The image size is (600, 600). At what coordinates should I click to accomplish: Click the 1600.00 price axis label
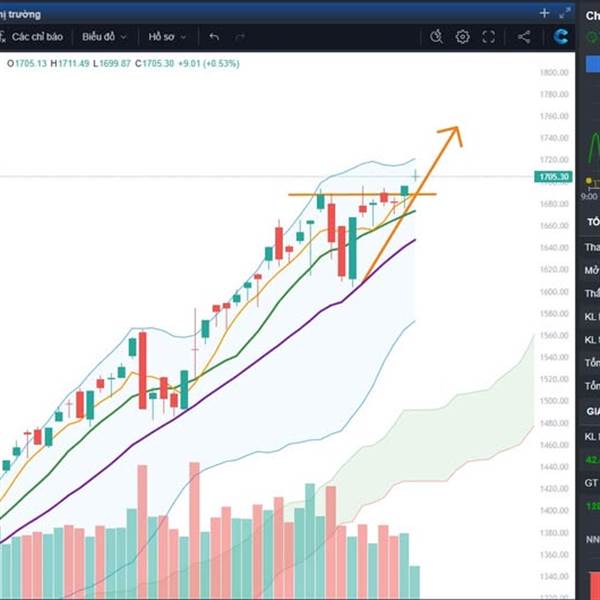(x=554, y=292)
